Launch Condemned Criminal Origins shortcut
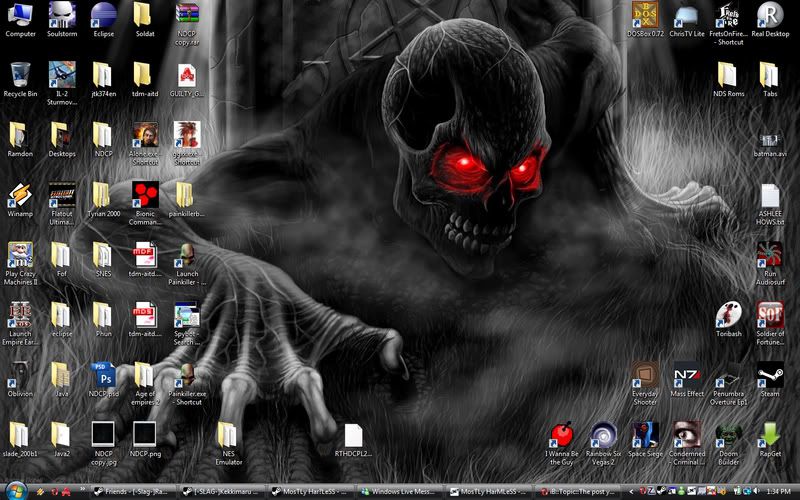Viewport: 800px width, 500px height. point(687,444)
